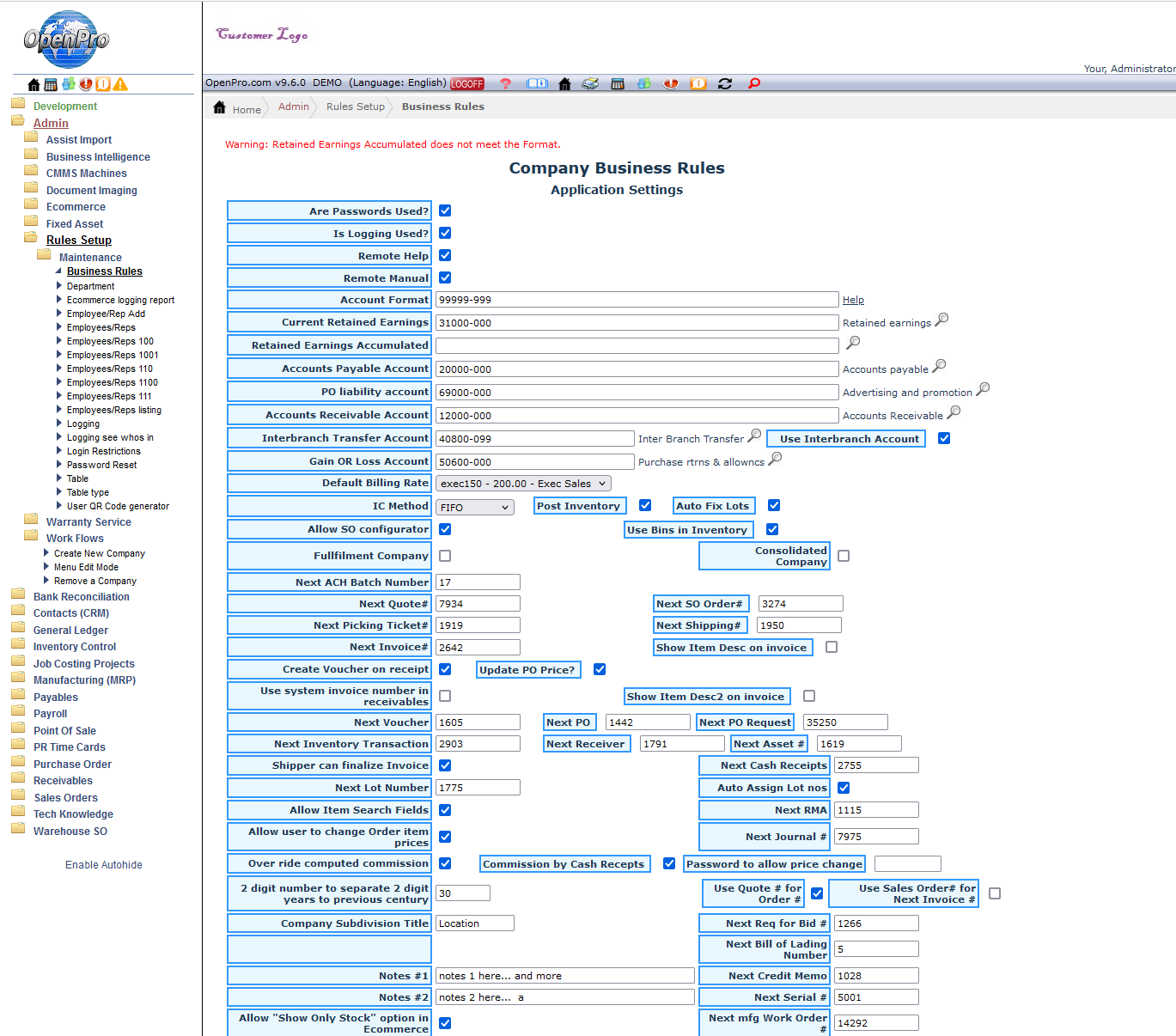Viewport: 1176px width, 1036px height.
Task: Click the Enable Autohide link
Action: (x=104, y=865)
